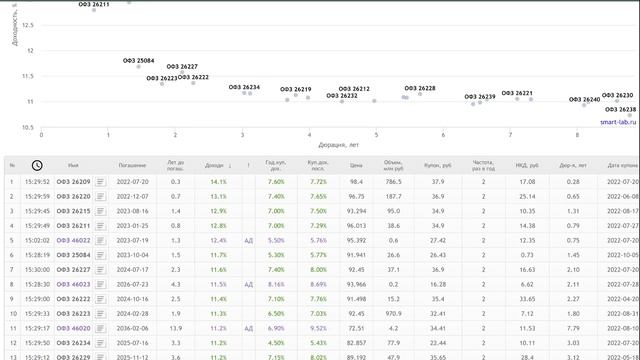This screenshot has height=360, width=640.
Task: Click price value 93.294
Action: tap(356, 211)
